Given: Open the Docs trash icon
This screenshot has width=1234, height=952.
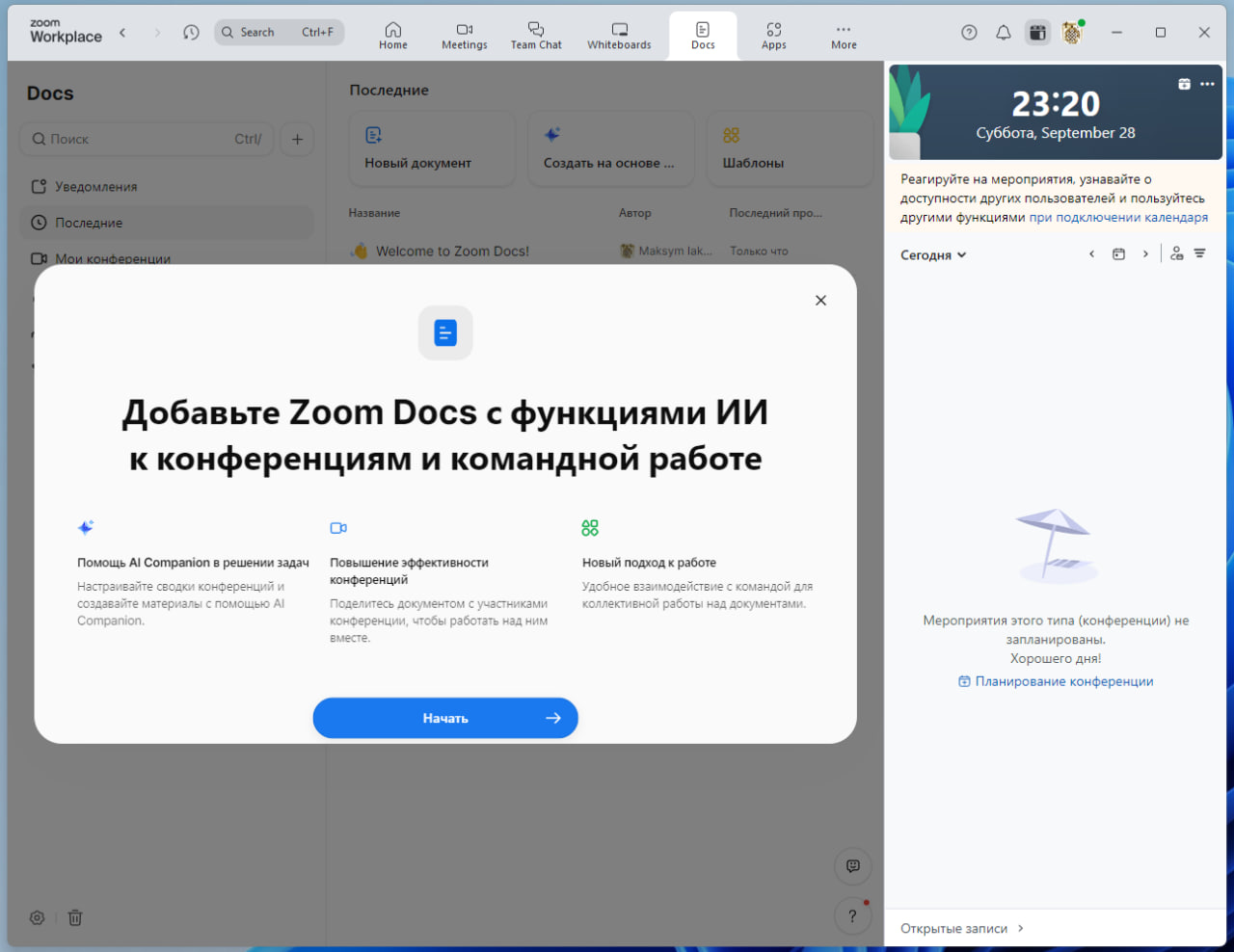Looking at the screenshot, I should [x=75, y=918].
